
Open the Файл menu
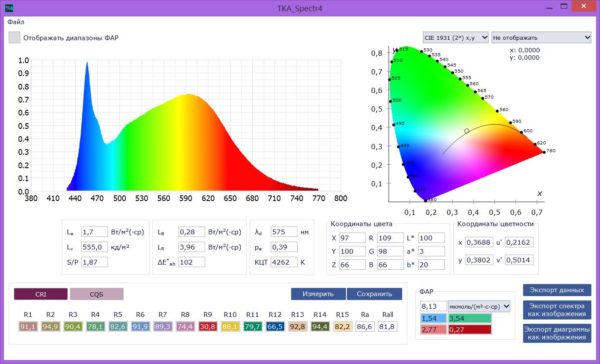[16, 22]
